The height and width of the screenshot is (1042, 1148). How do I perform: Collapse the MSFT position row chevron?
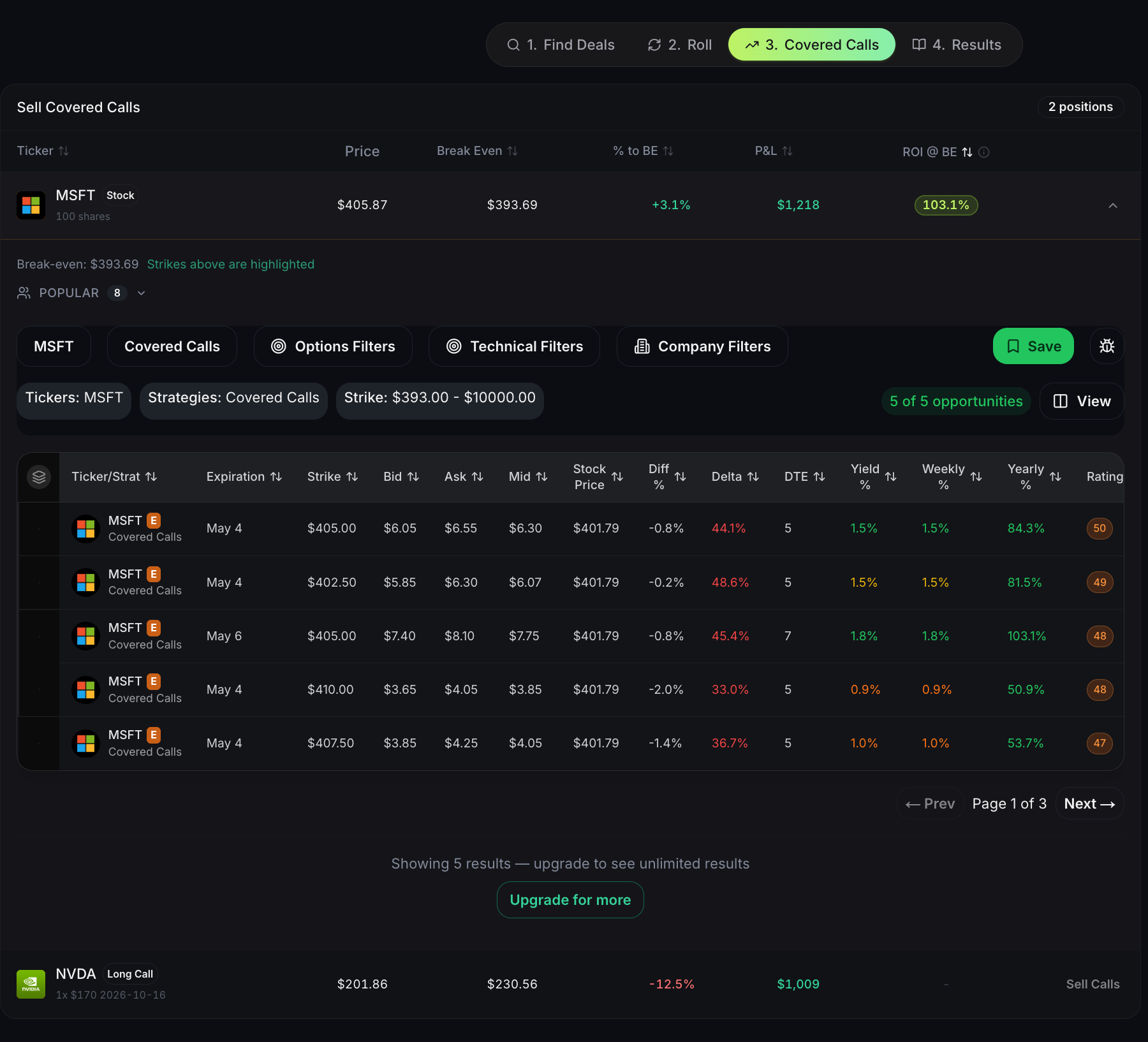click(1113, 205)
